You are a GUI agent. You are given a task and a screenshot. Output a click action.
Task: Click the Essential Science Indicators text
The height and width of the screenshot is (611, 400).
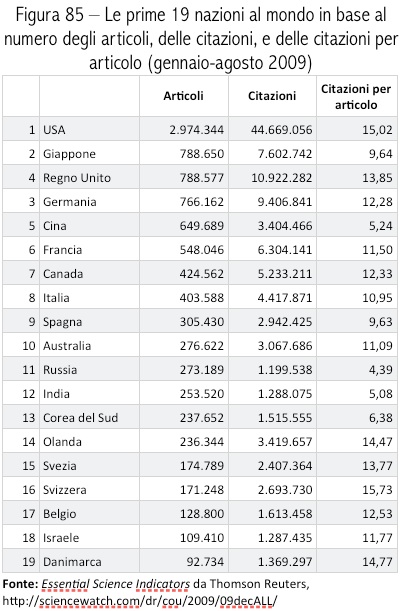pyautogui.click(x=115, y=584)
